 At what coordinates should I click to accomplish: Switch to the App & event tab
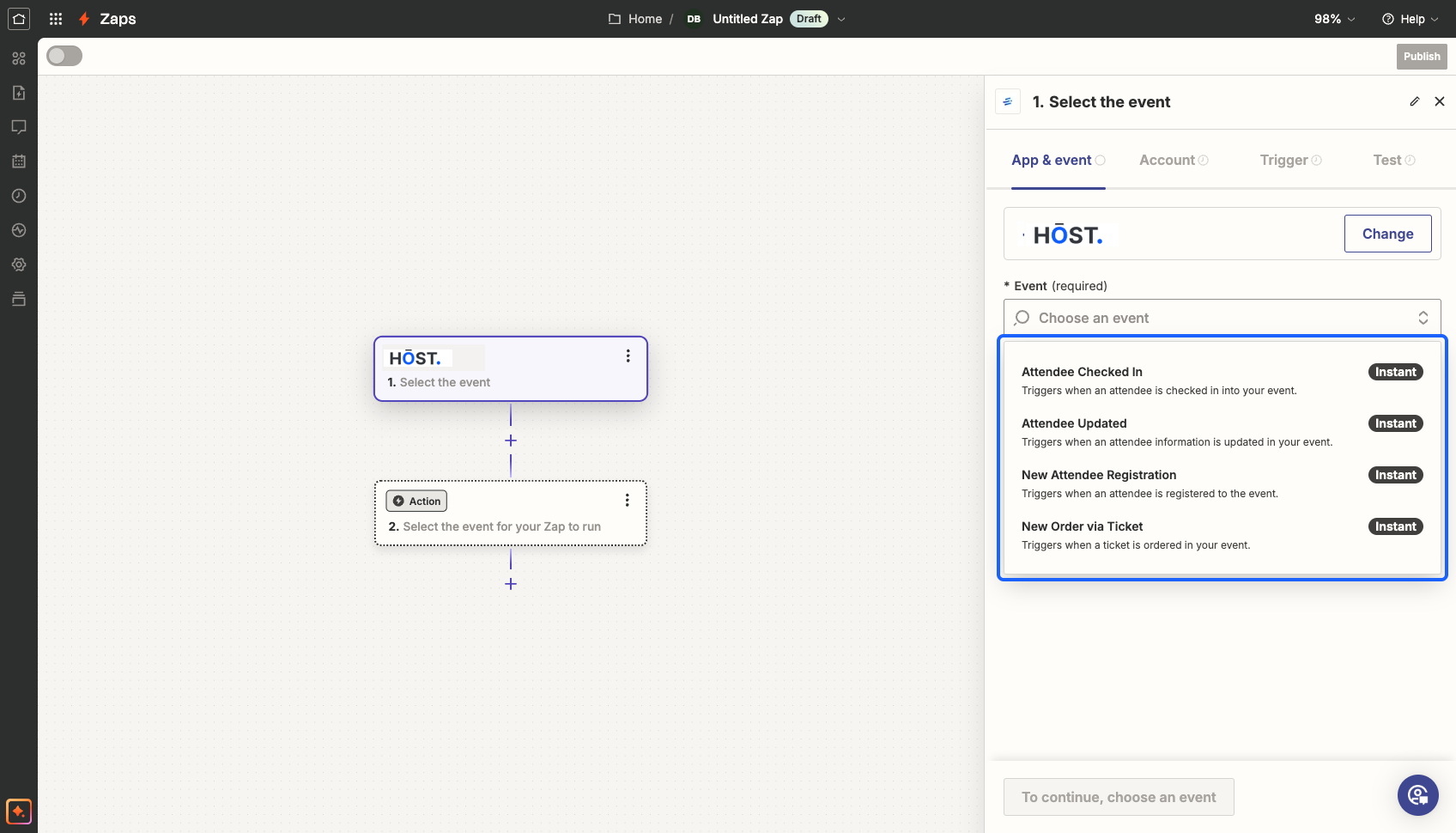(1058, 160)
